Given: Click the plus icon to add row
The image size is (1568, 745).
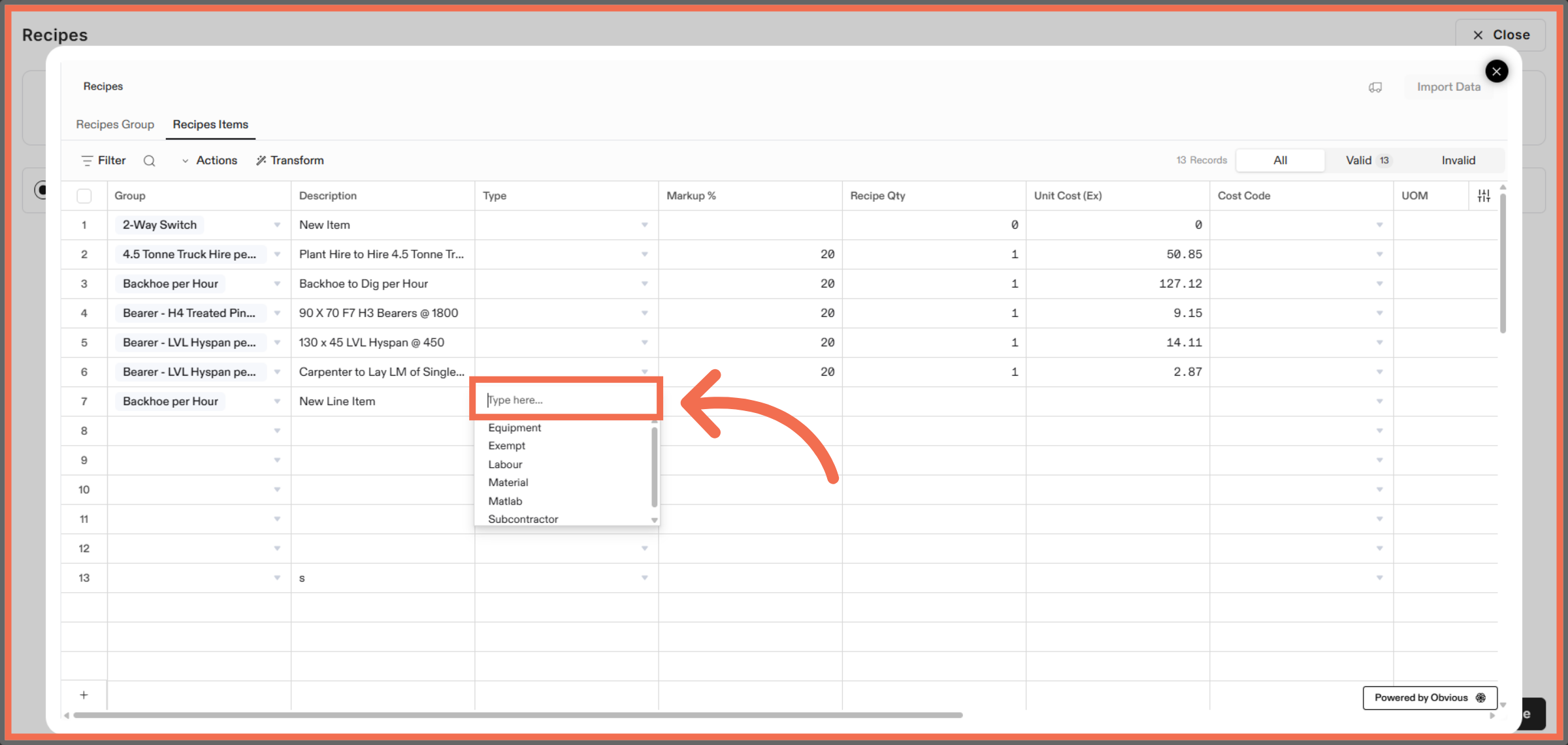Looking at the screenshot, I should (84, 695).
